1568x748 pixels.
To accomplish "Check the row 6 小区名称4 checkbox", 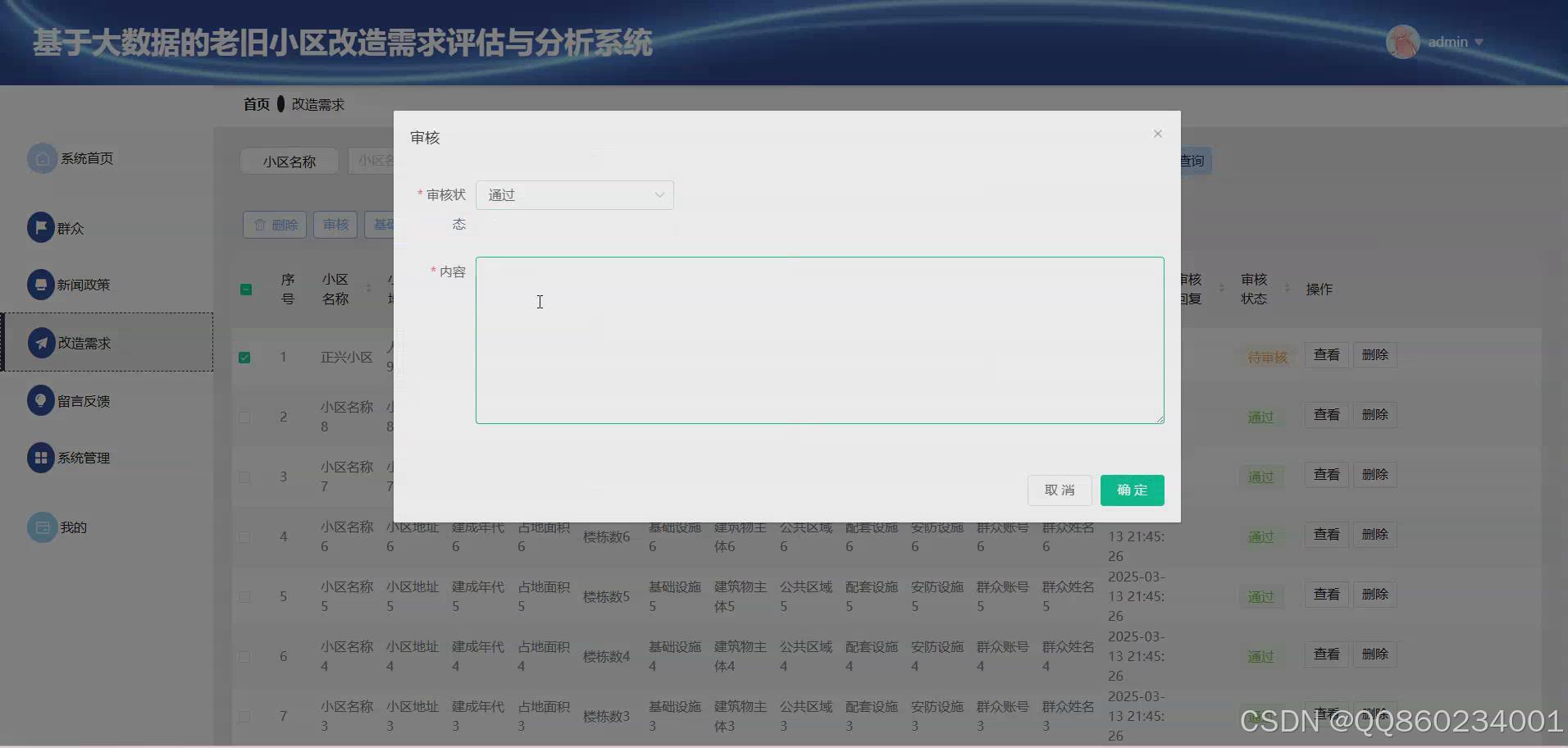I will click(x=244, y=656).
